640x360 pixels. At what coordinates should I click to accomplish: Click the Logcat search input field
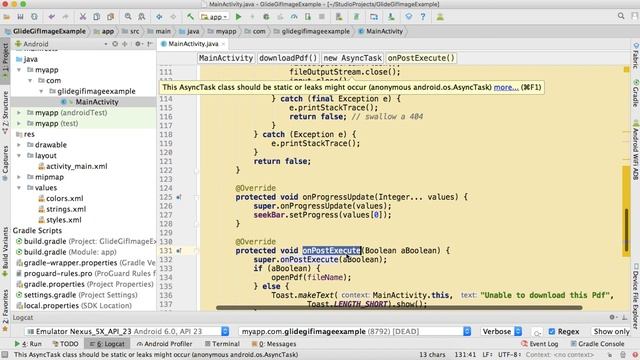click(537, 331)
